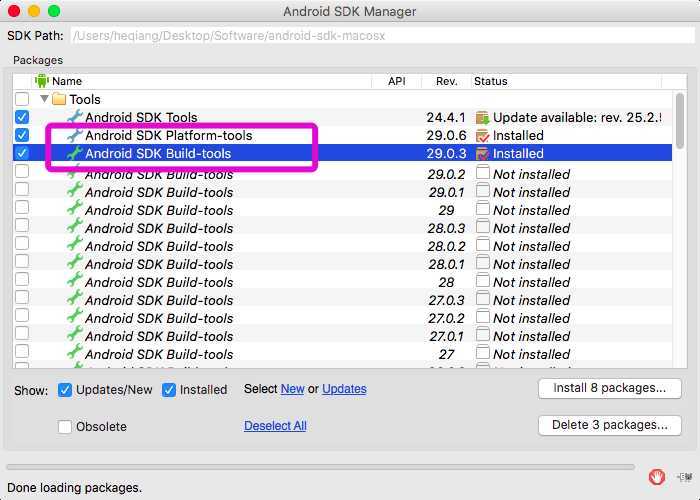Uncheck Build-tools 29.0.3 checkbox
This screenshot has width=700, height=500.
22,153
